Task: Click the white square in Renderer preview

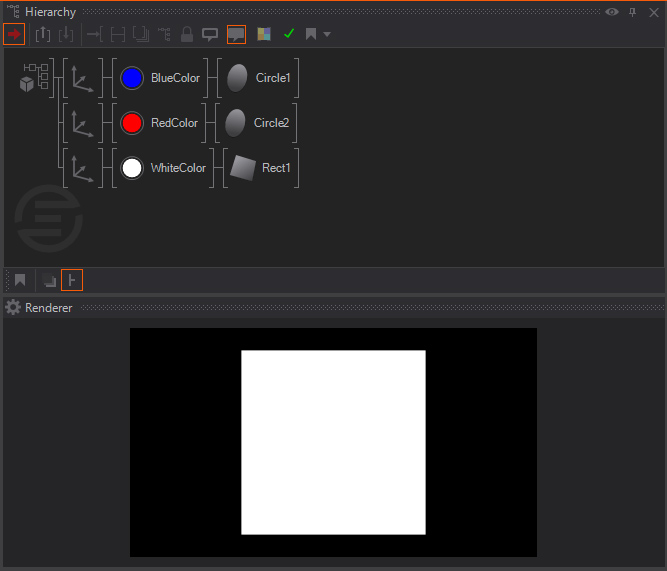Action: [x=333, y=442]
